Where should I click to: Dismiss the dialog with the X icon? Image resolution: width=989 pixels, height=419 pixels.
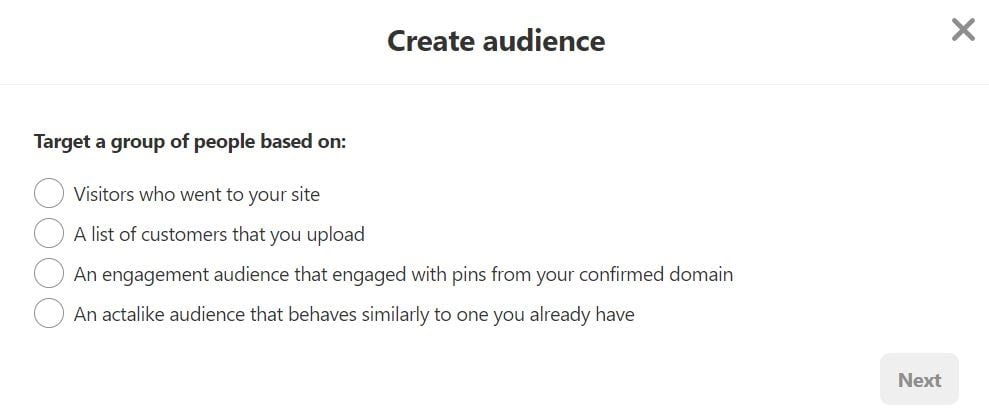[x=962, y=30]
